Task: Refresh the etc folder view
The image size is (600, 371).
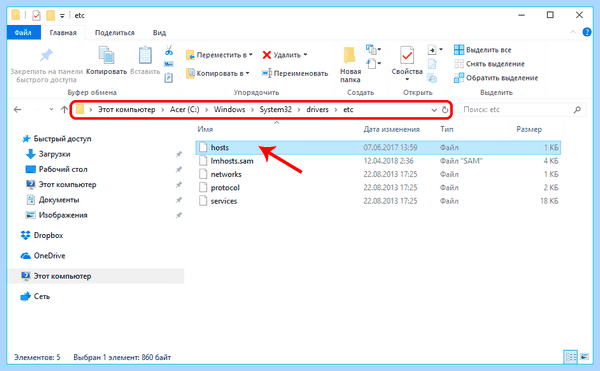Action: point(445,110)
